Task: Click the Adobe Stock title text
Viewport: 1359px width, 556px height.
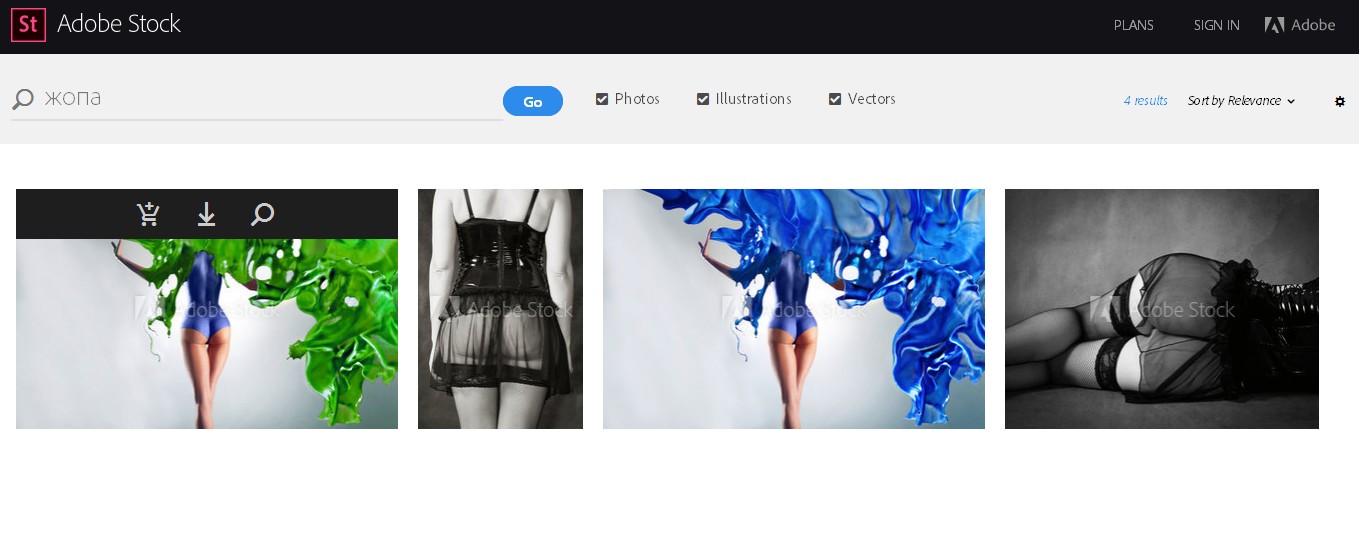Action: (x=119, y=24)
